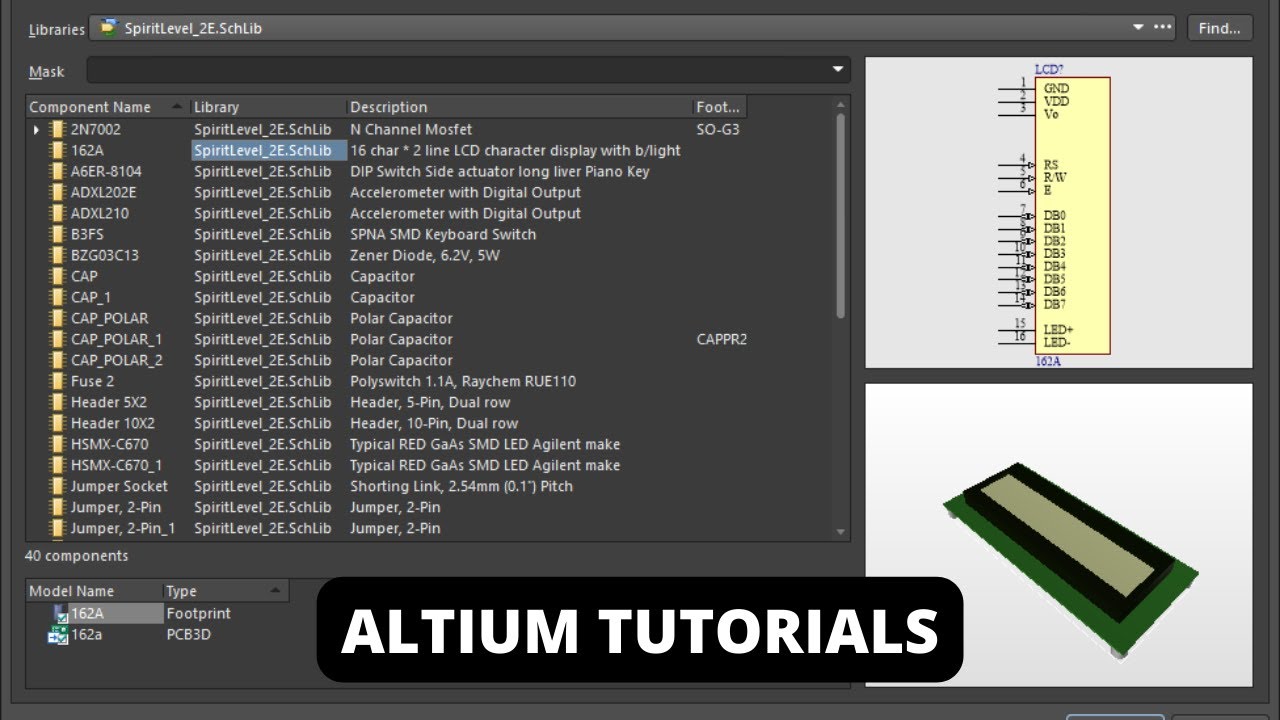
Task: Click the scroll down arrow of component list
Action: pos(840,532)
